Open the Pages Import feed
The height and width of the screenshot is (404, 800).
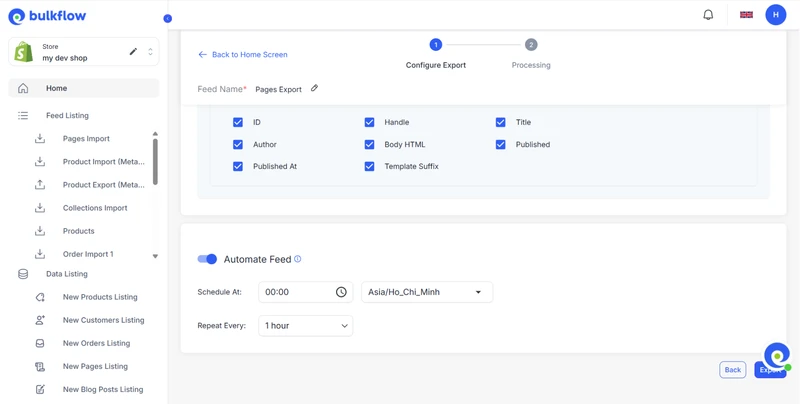click(x=86, y=139)
